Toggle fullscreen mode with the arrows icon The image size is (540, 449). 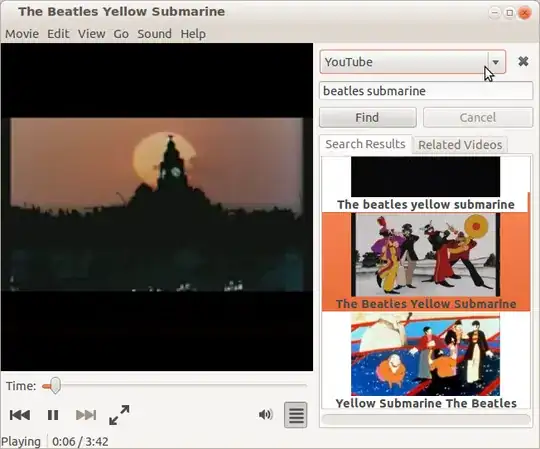pos(119,415)
